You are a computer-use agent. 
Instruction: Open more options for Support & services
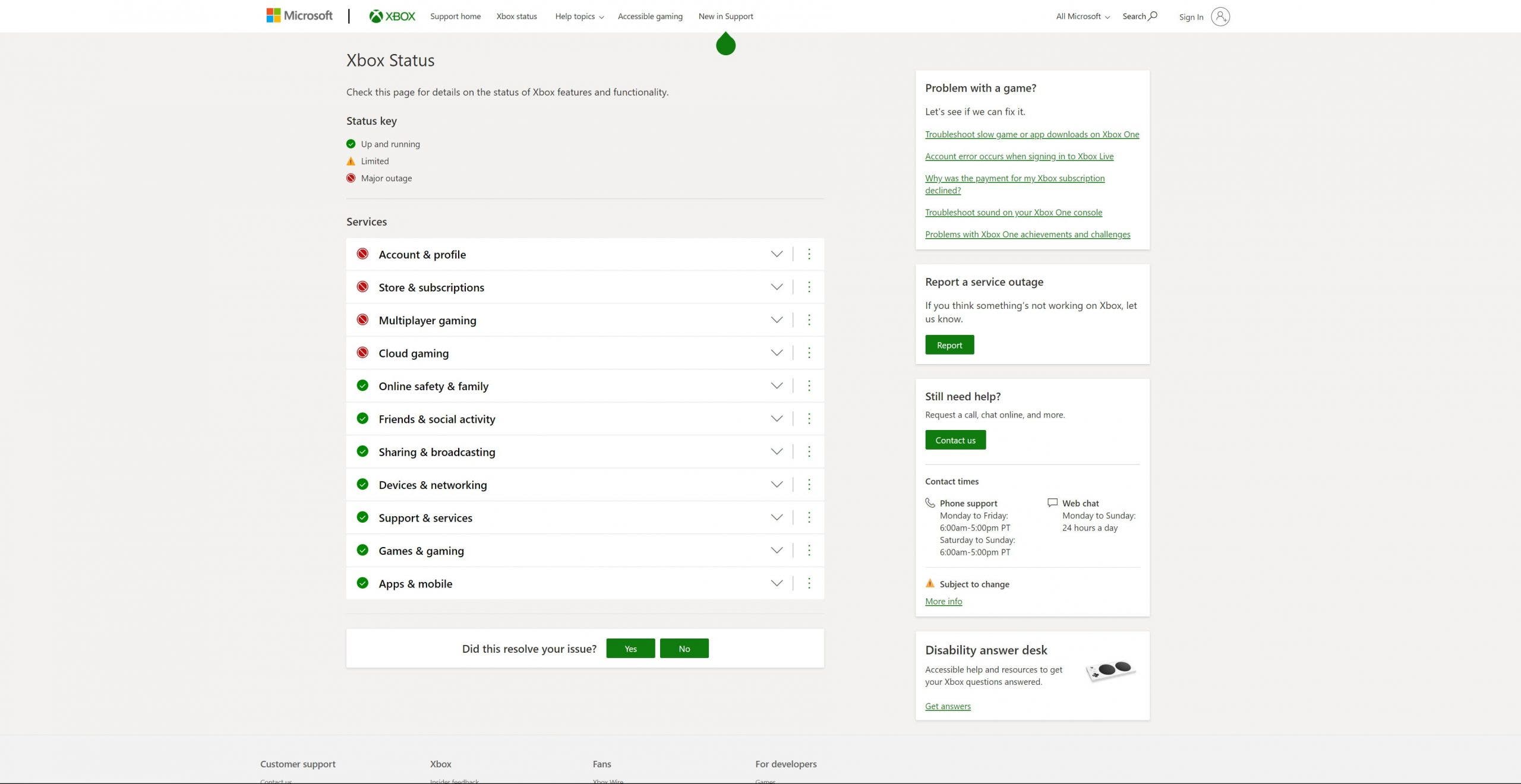809,517
